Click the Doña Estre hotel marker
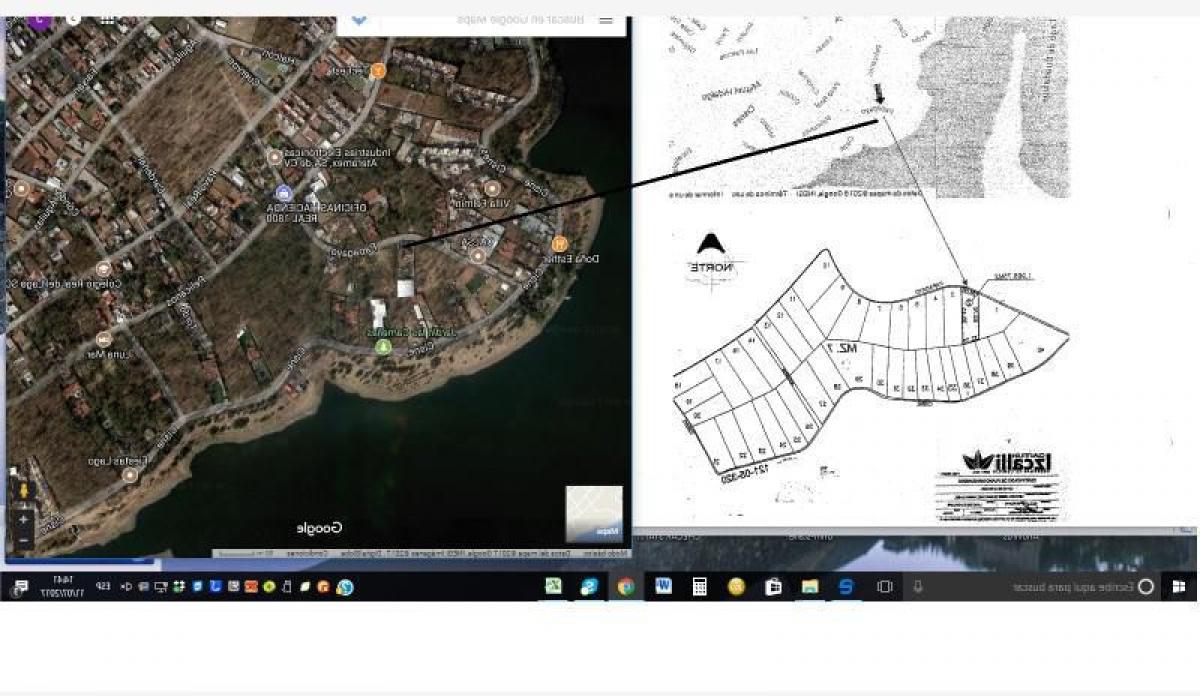 point(558,243)
